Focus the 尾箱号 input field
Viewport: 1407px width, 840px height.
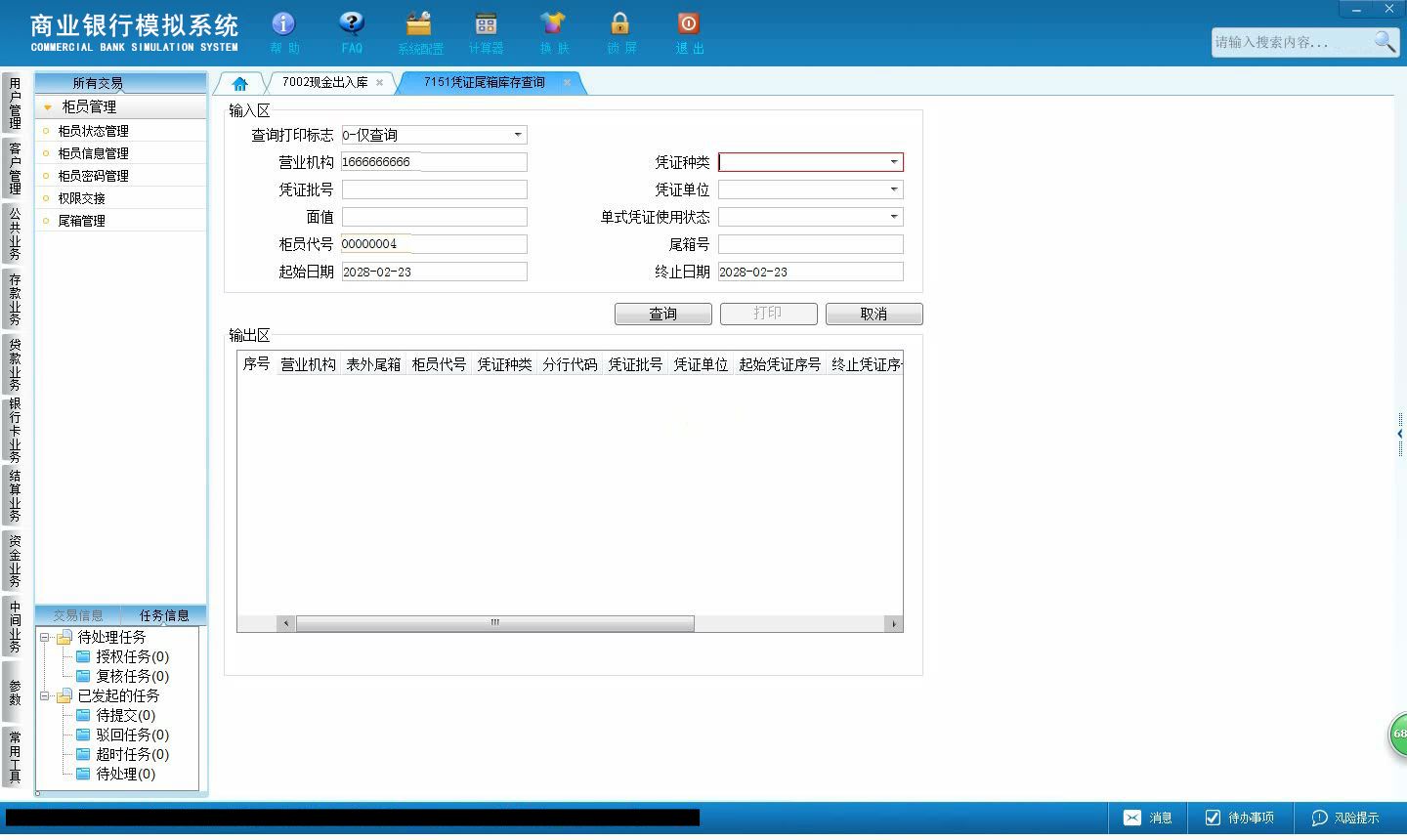click(x=810, y=244)
